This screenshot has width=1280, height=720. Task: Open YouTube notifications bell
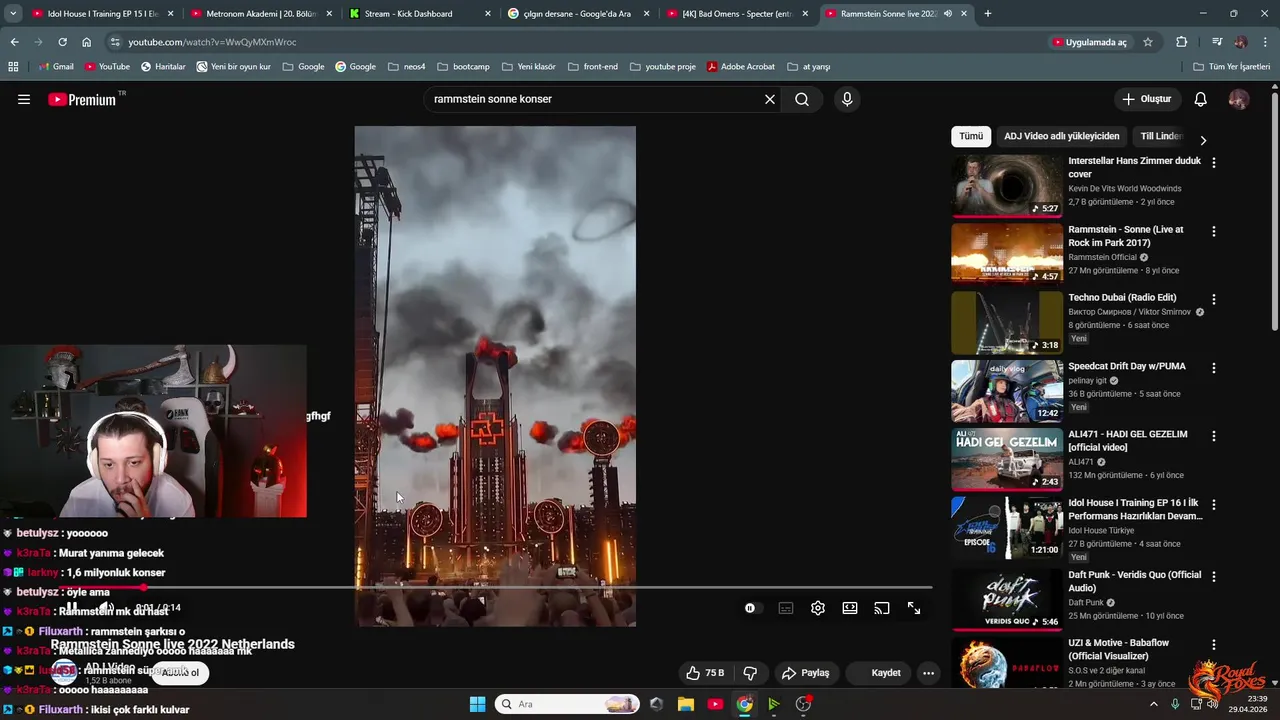[x=1201, y=99]
